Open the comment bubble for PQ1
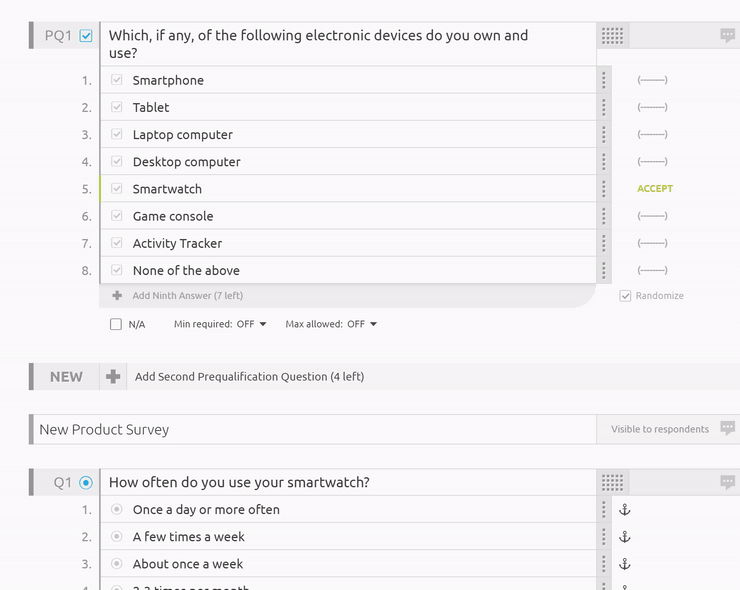 [727, 36]
